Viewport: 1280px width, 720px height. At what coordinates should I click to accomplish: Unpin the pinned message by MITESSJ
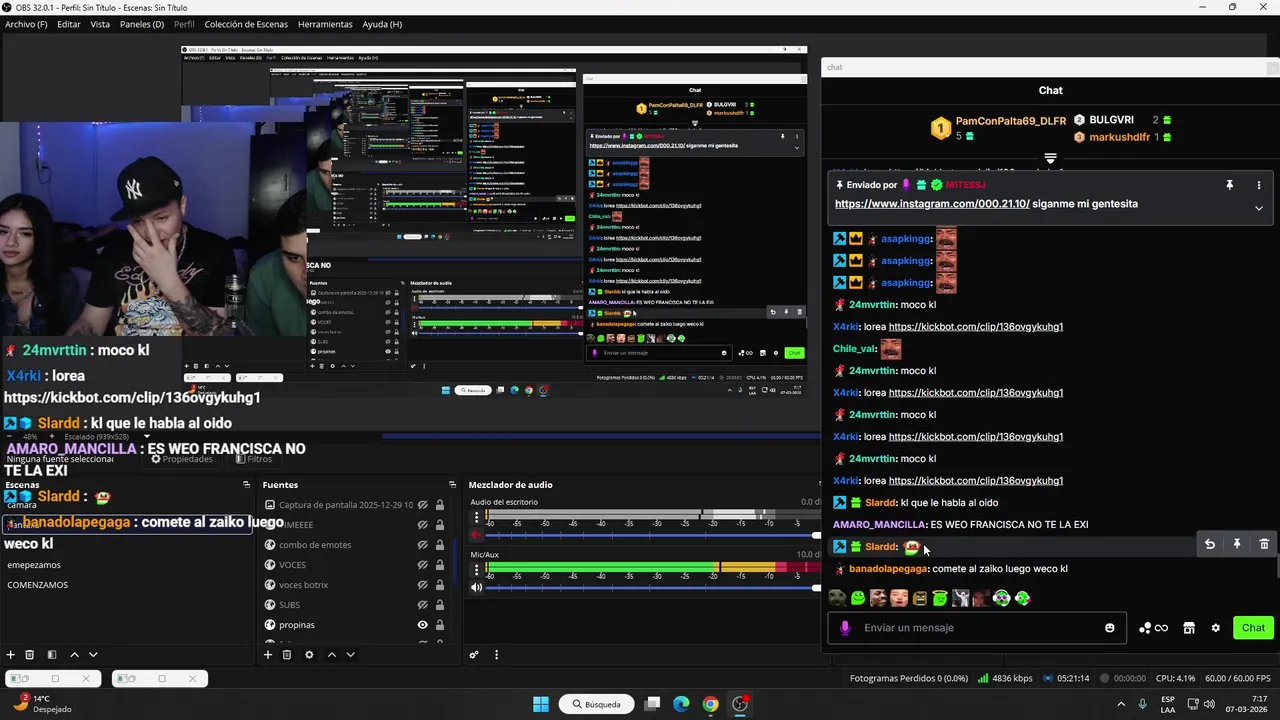[1229, 185]
